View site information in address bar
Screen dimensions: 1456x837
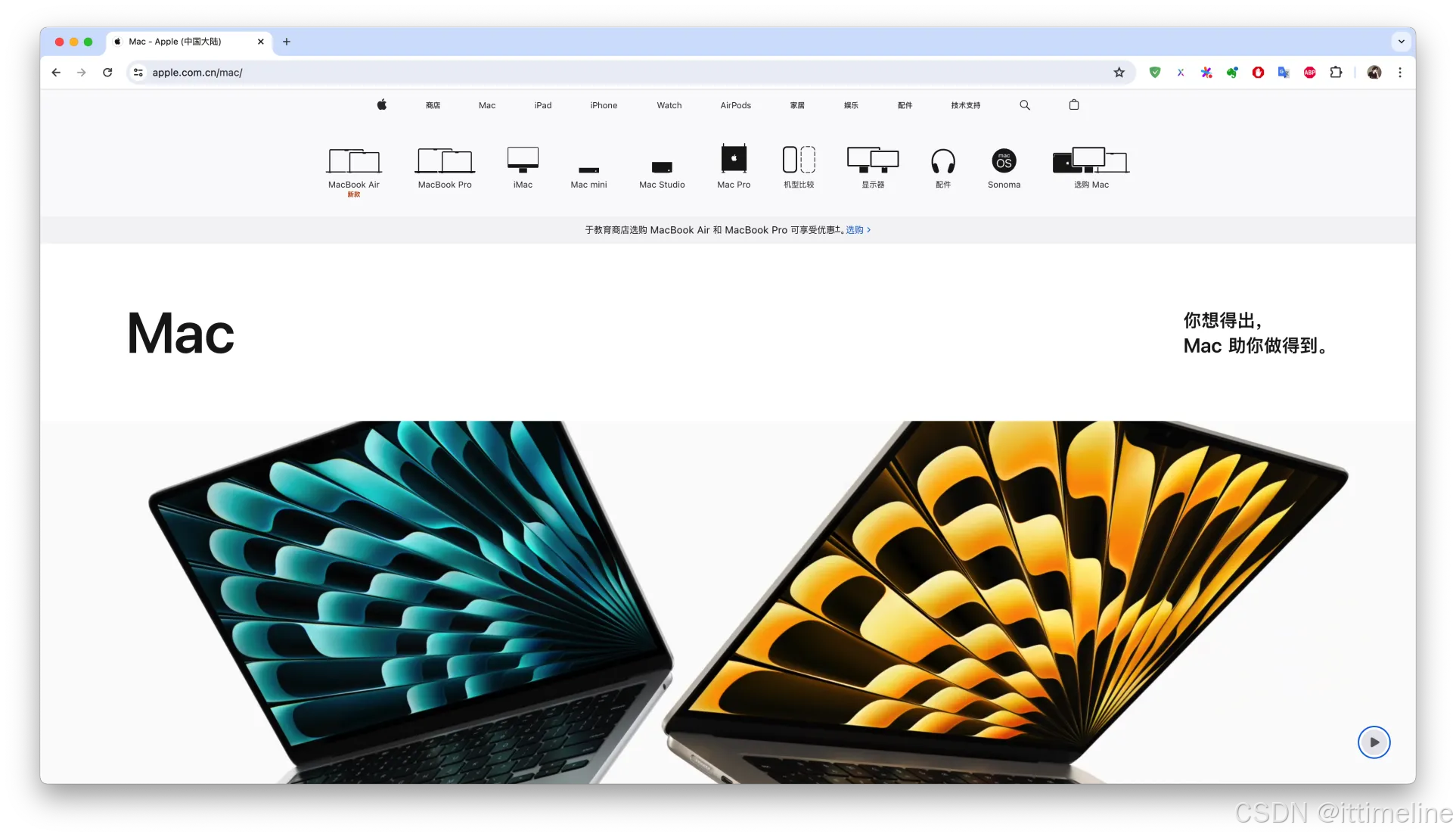tap(138, 73)
